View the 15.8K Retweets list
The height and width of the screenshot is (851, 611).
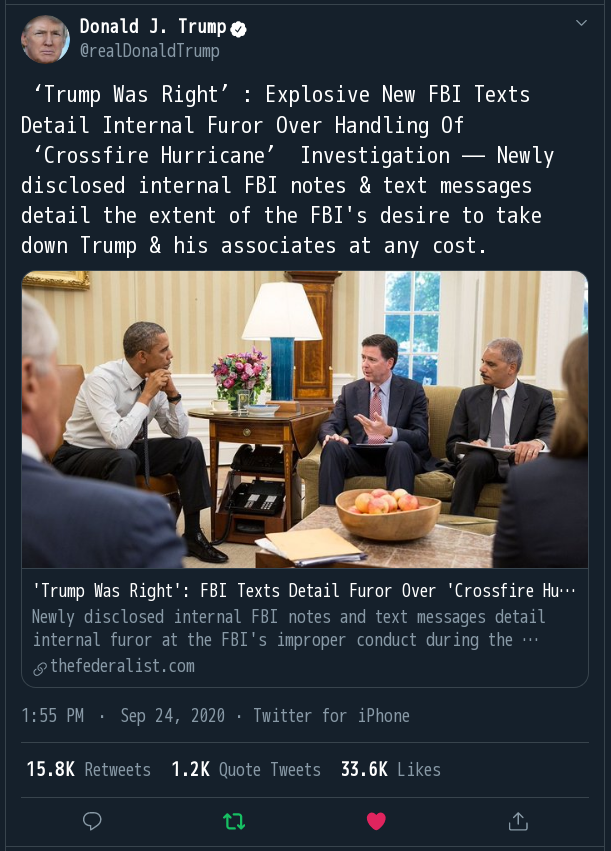click(89, 769)
